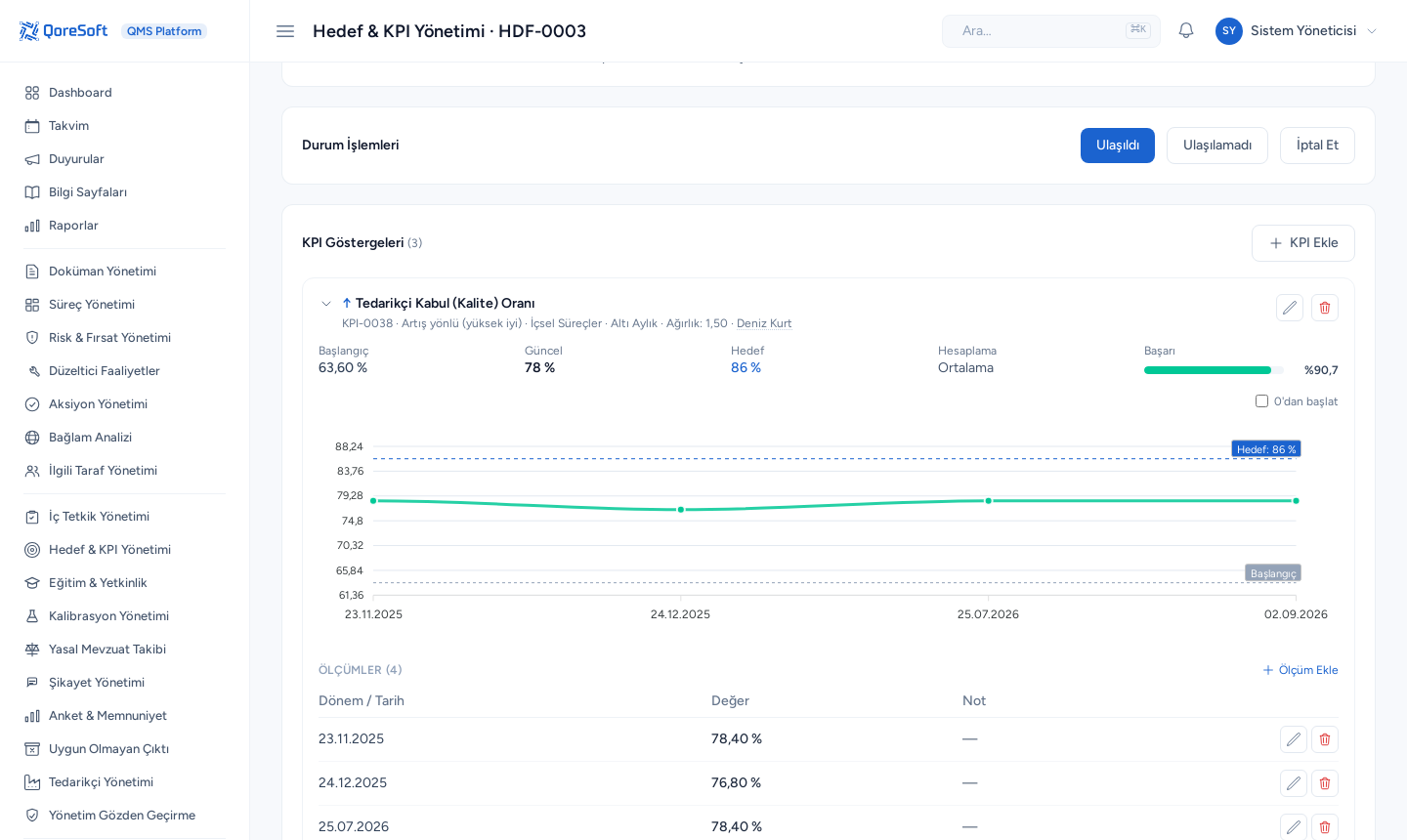The width and height of the screenshot is (1407, 840).
Task: Open the Deniz Kurt owner link
Action: [x=764, y=323]
